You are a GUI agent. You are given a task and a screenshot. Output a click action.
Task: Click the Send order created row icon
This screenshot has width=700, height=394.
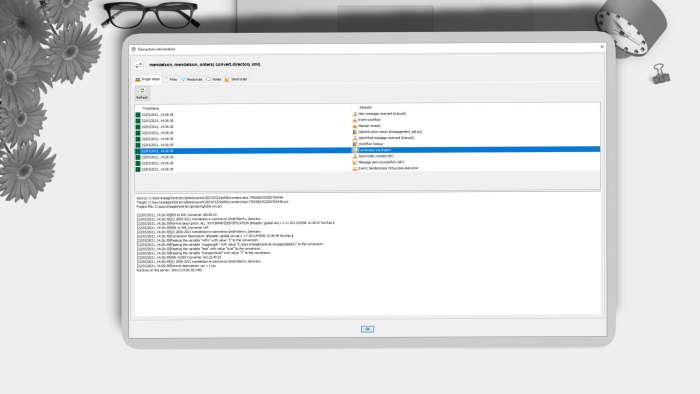click(355, 156)
